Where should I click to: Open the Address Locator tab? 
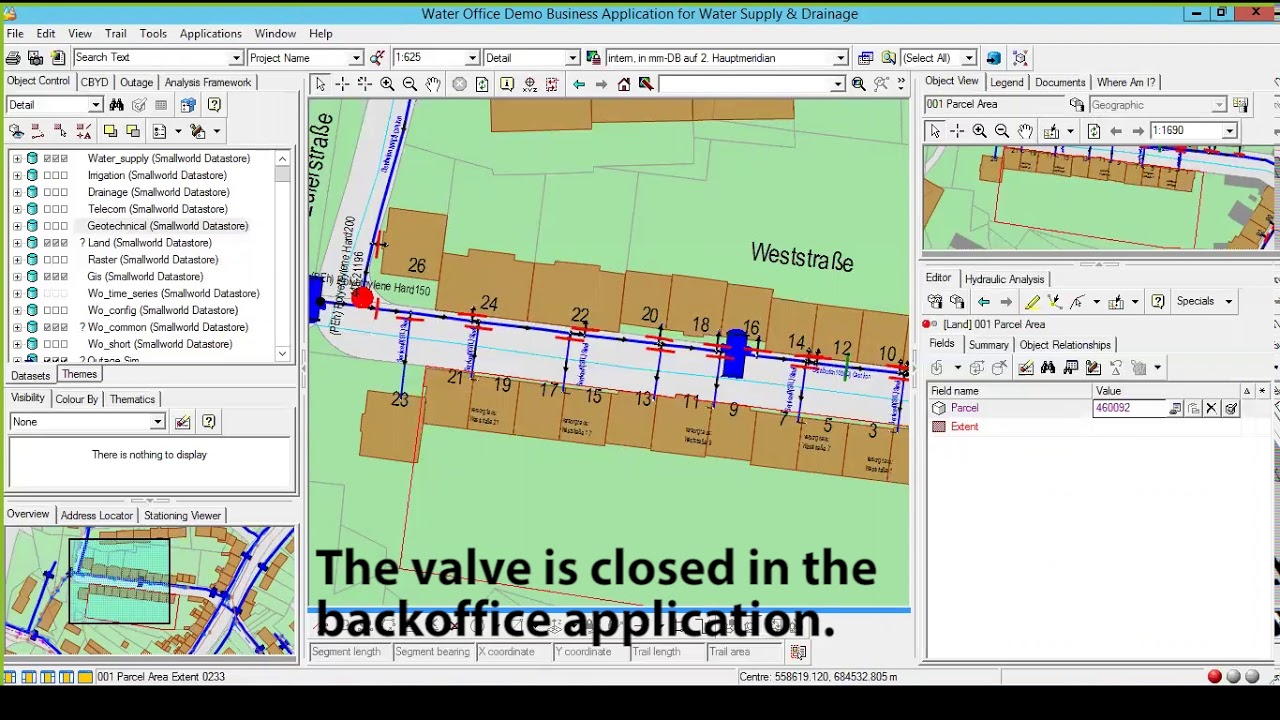[97, 516]
